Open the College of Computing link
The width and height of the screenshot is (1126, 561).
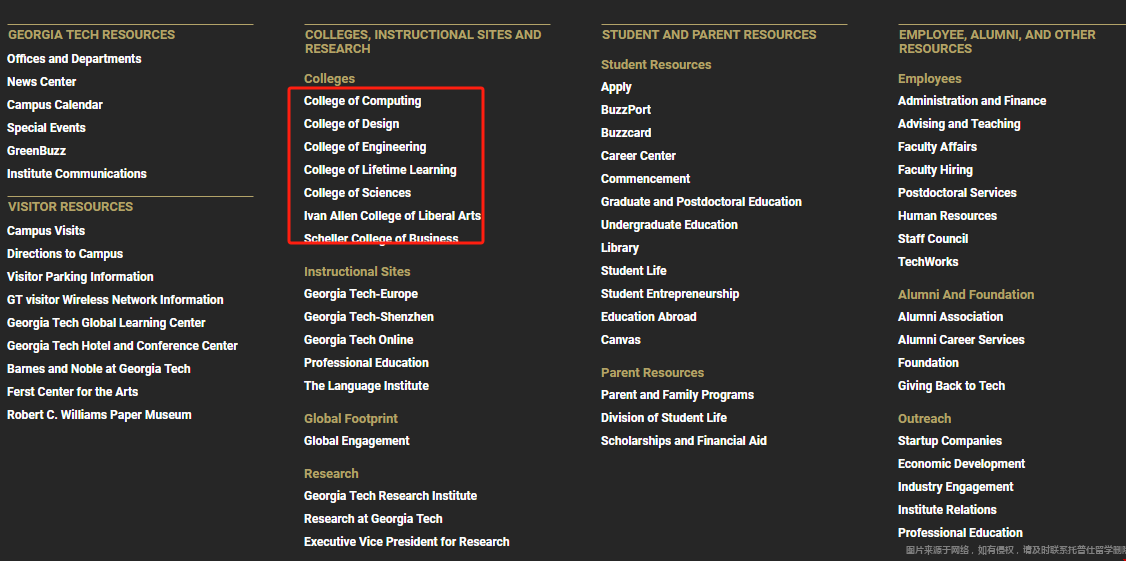(362, 101)
